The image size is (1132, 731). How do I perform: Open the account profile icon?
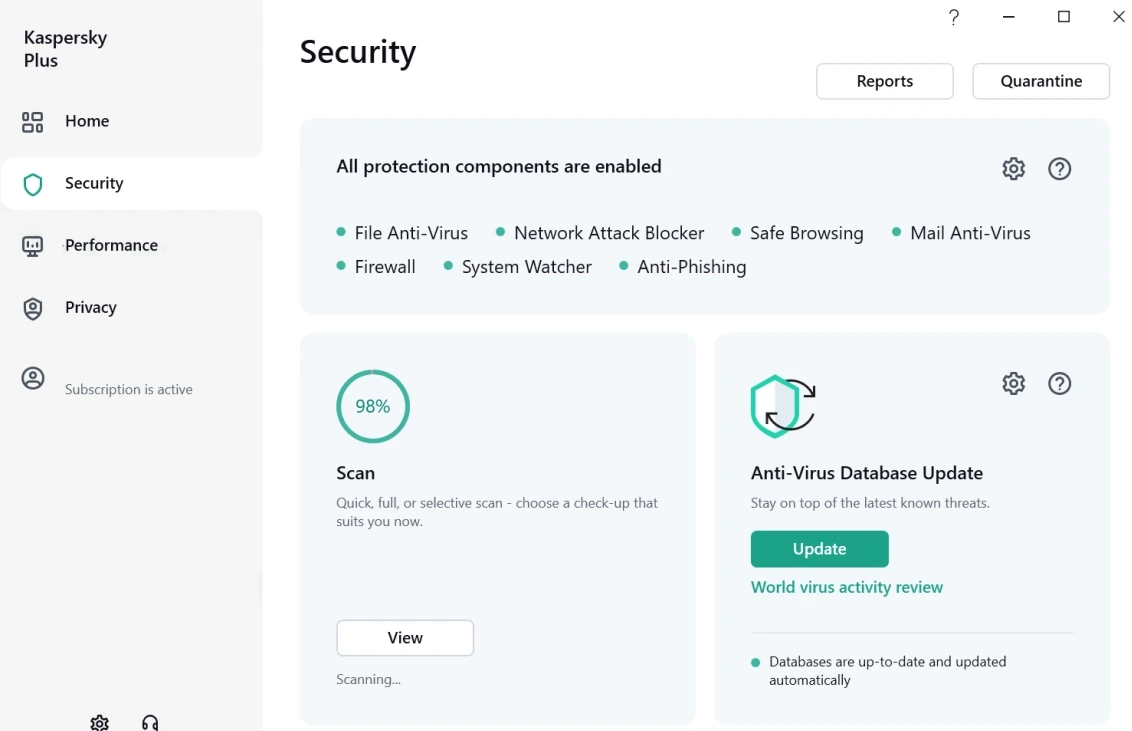coord(32,378)
